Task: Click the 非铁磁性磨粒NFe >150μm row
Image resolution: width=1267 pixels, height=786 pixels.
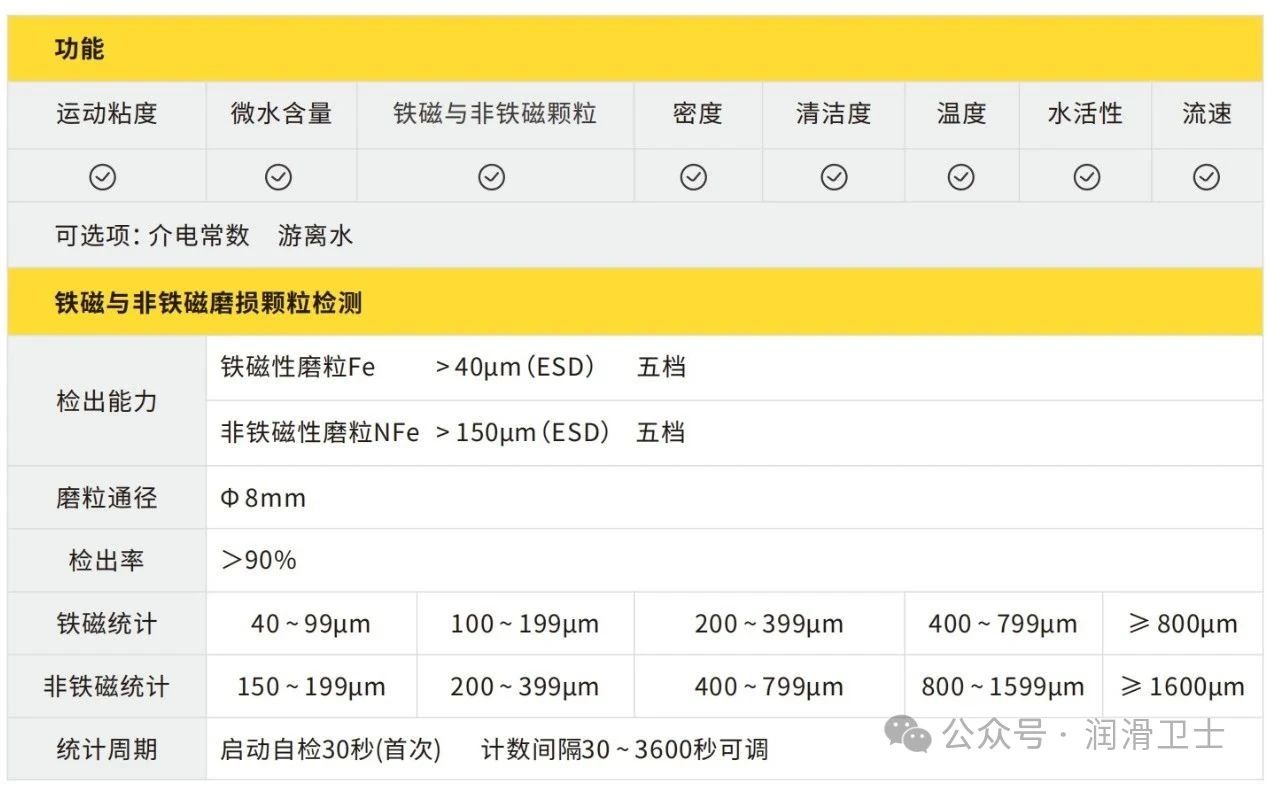Action: pos(734,433)
